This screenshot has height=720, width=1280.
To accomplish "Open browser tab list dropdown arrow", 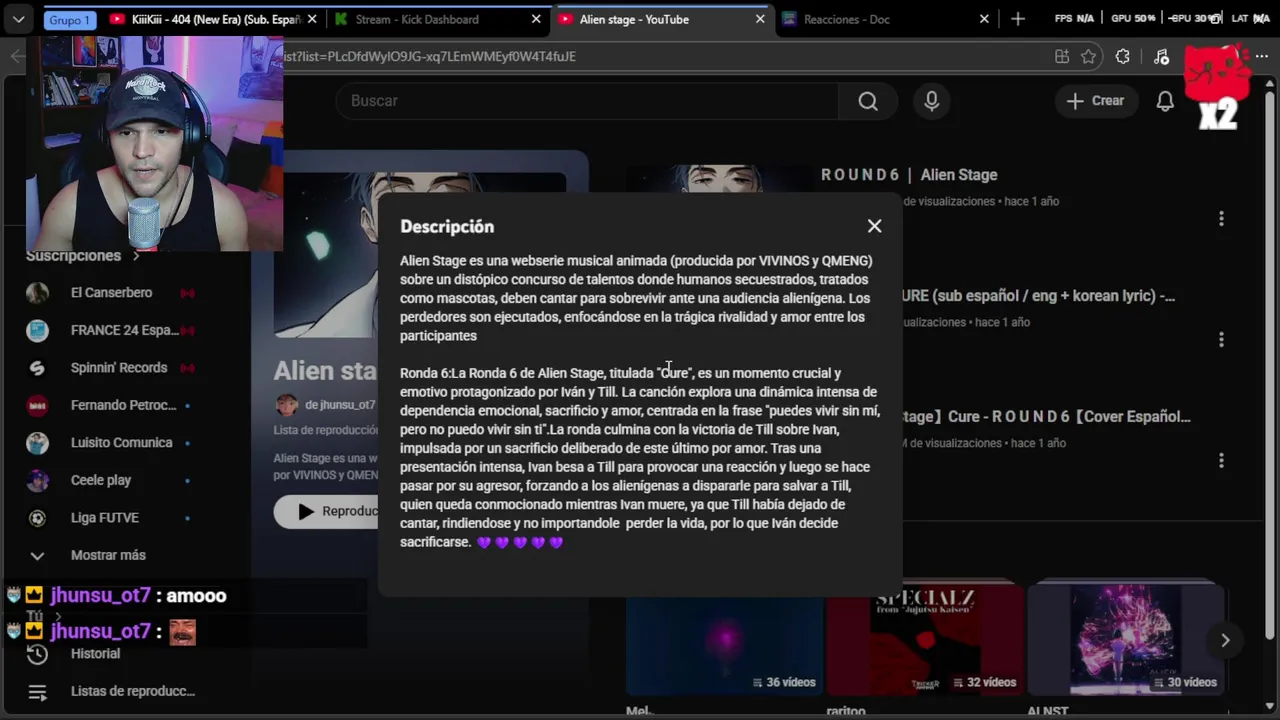I will (18, 19).
